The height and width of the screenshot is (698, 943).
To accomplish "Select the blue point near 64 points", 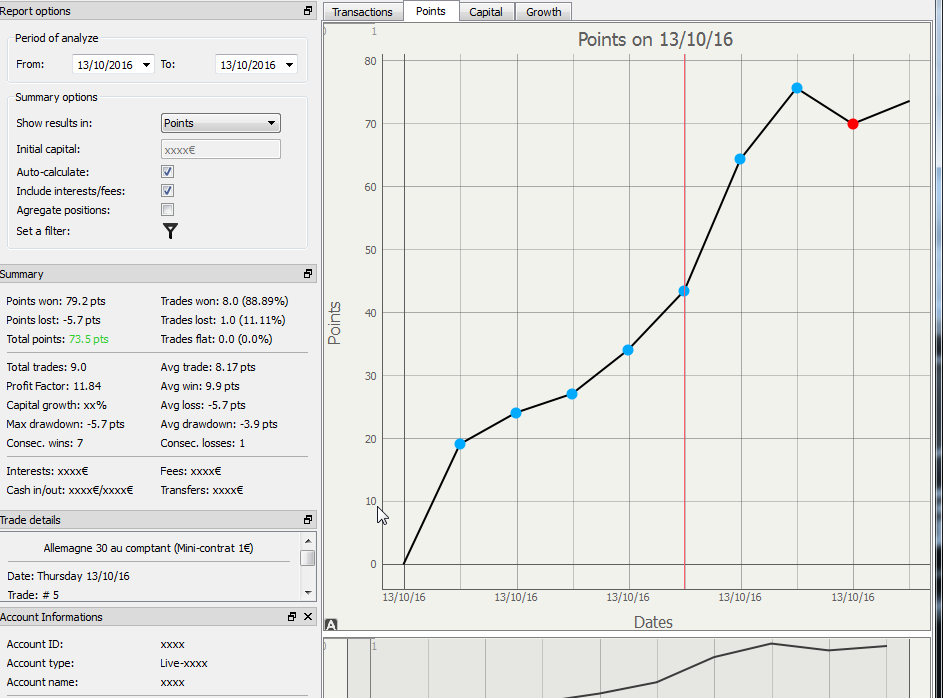I will point(740,159).
